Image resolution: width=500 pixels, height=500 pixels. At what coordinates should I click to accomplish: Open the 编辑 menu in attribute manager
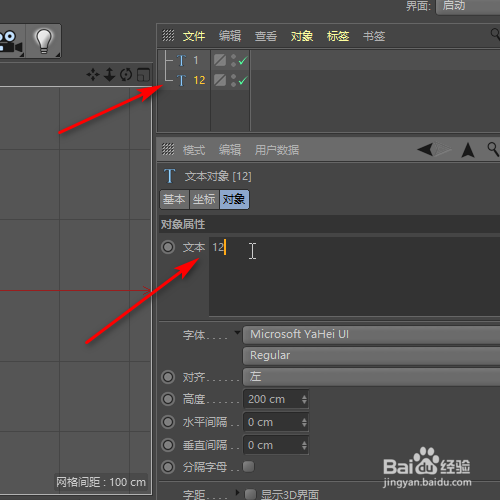click(230, 150)
